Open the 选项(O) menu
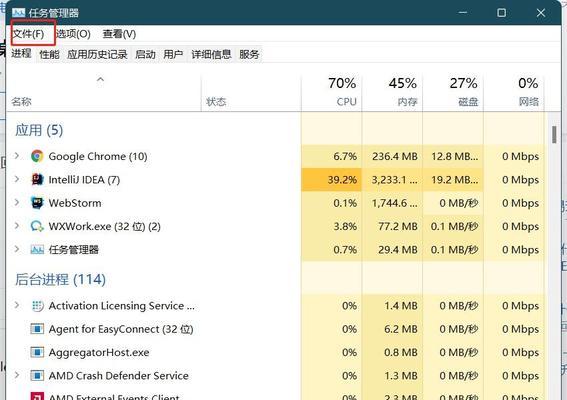567x400 pixels. pos(73,34)
